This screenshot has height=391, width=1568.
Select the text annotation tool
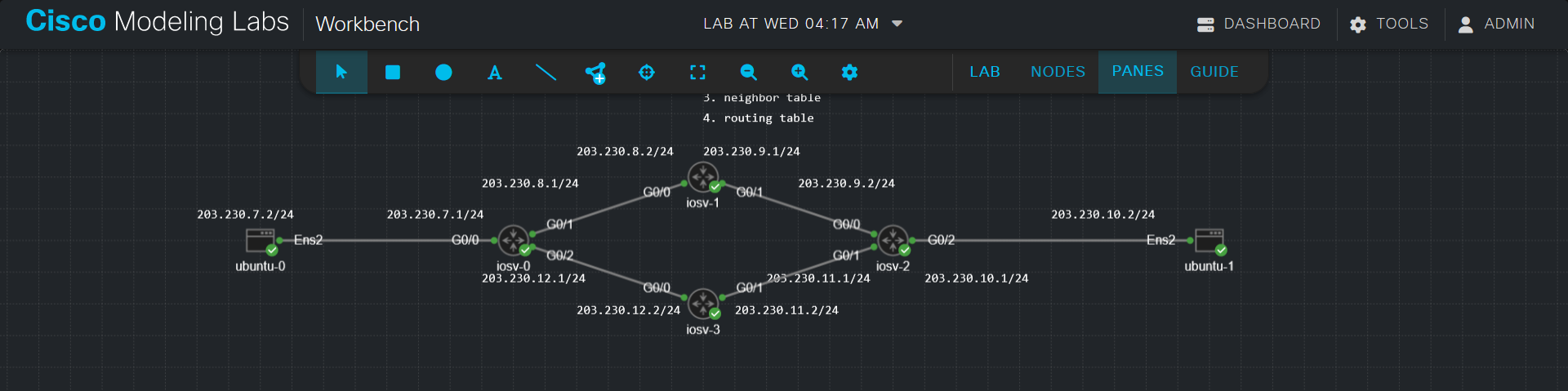coord(494,72)
